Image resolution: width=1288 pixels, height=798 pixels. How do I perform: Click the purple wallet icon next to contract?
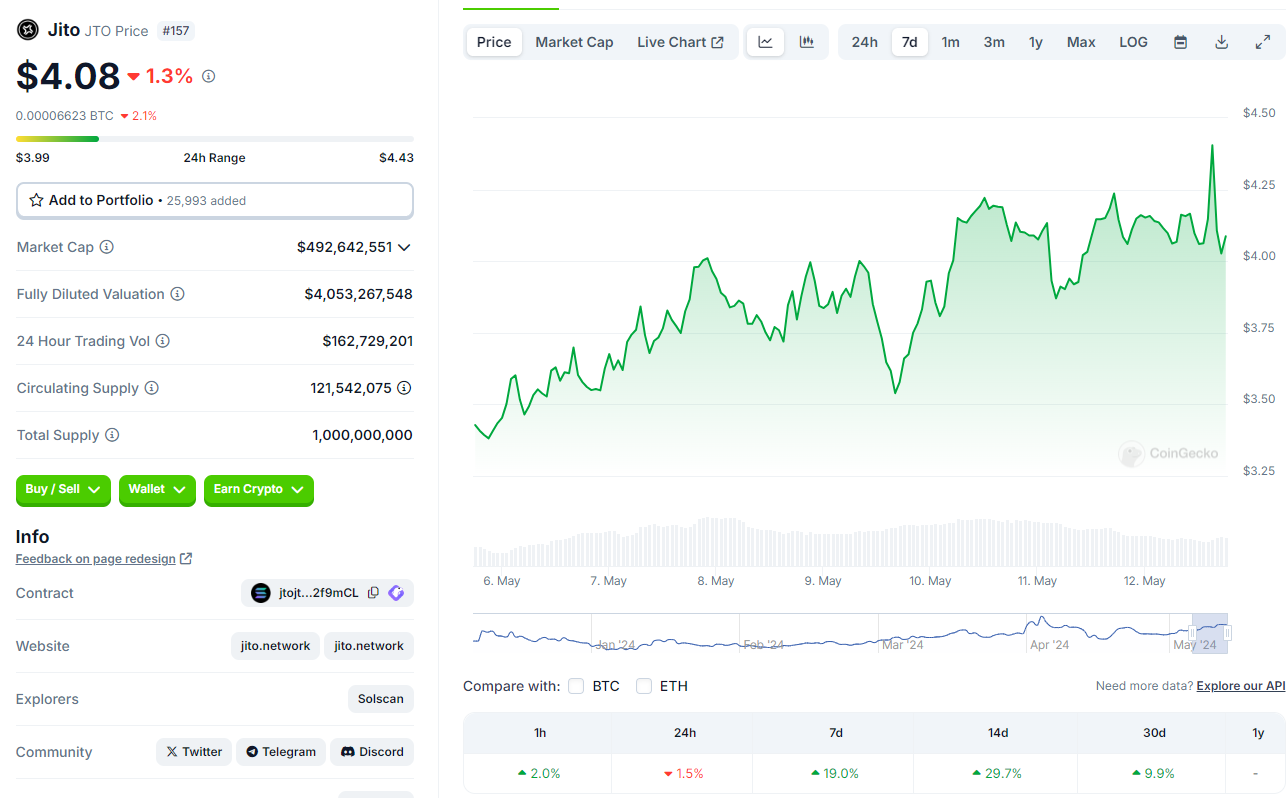click(x=396, y=593)
